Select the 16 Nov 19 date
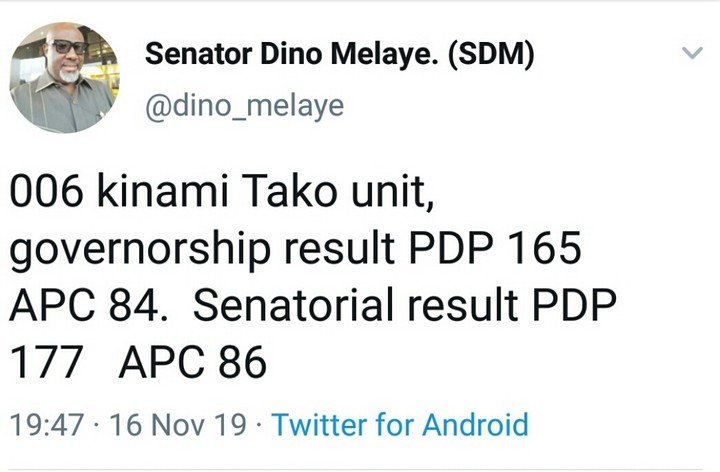 tap(182, 425)
